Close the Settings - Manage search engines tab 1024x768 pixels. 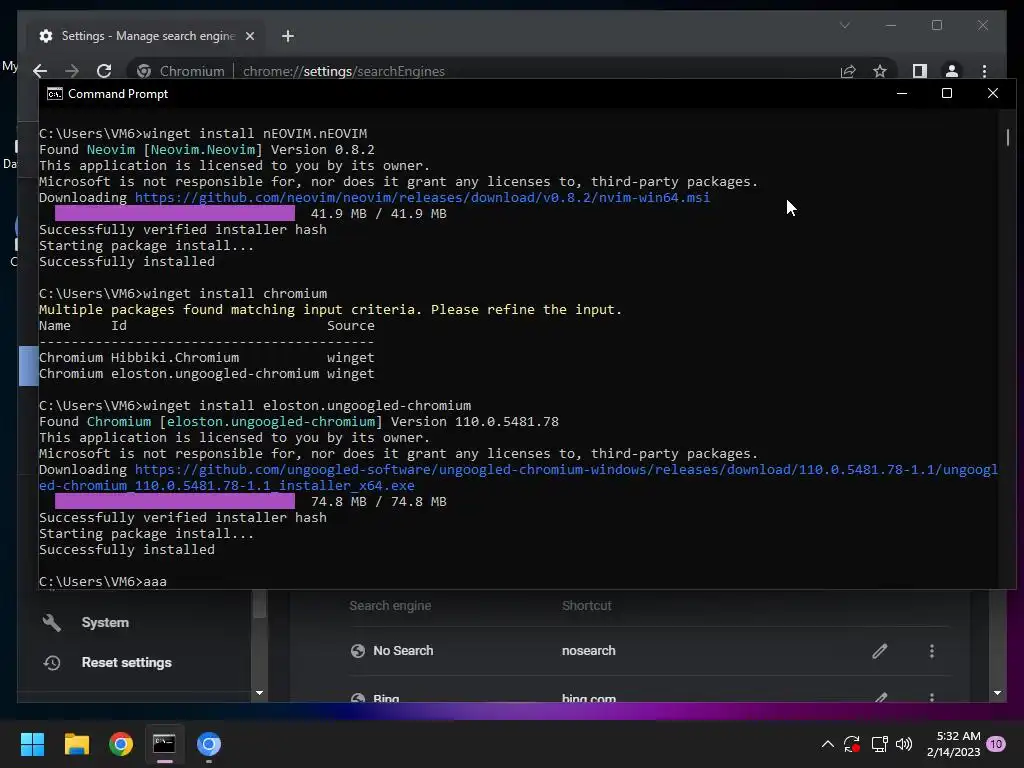coord(249,36)
